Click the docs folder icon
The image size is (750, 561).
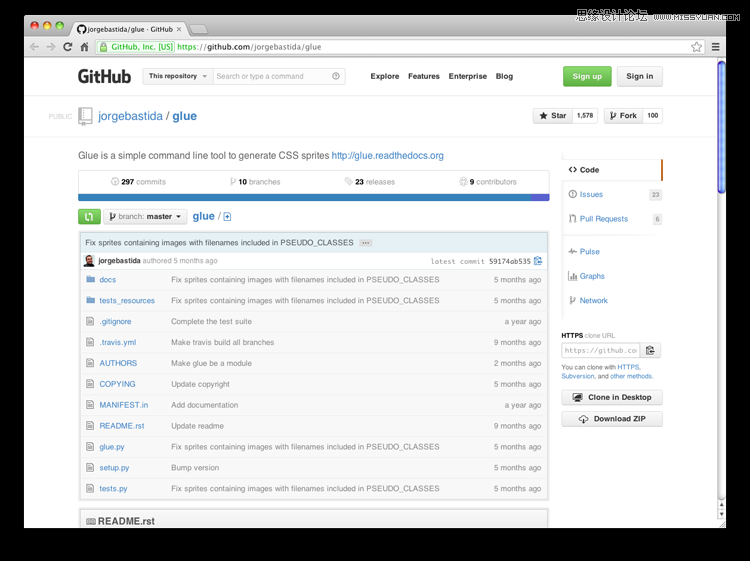click(x=90, y=279)
